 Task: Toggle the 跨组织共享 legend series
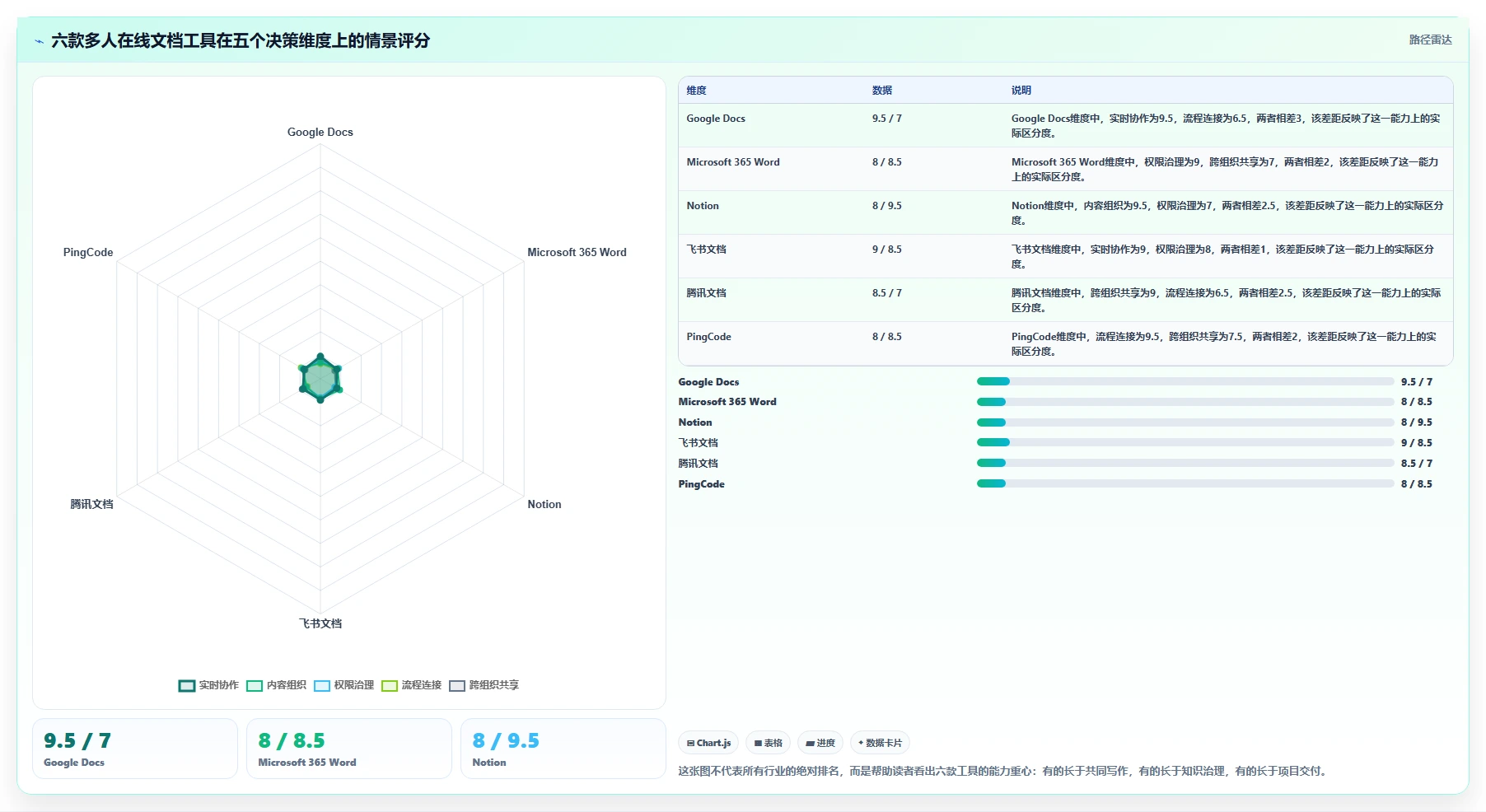(x=484, y=685)
